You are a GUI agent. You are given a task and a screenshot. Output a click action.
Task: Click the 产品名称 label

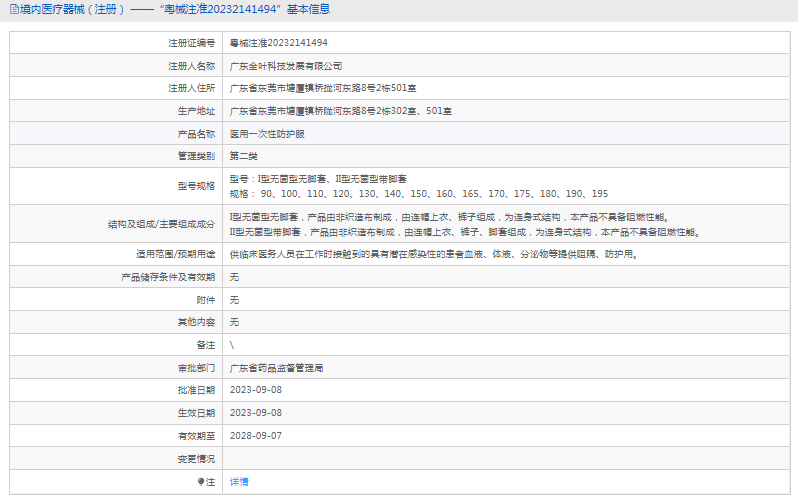pos(196,134)
